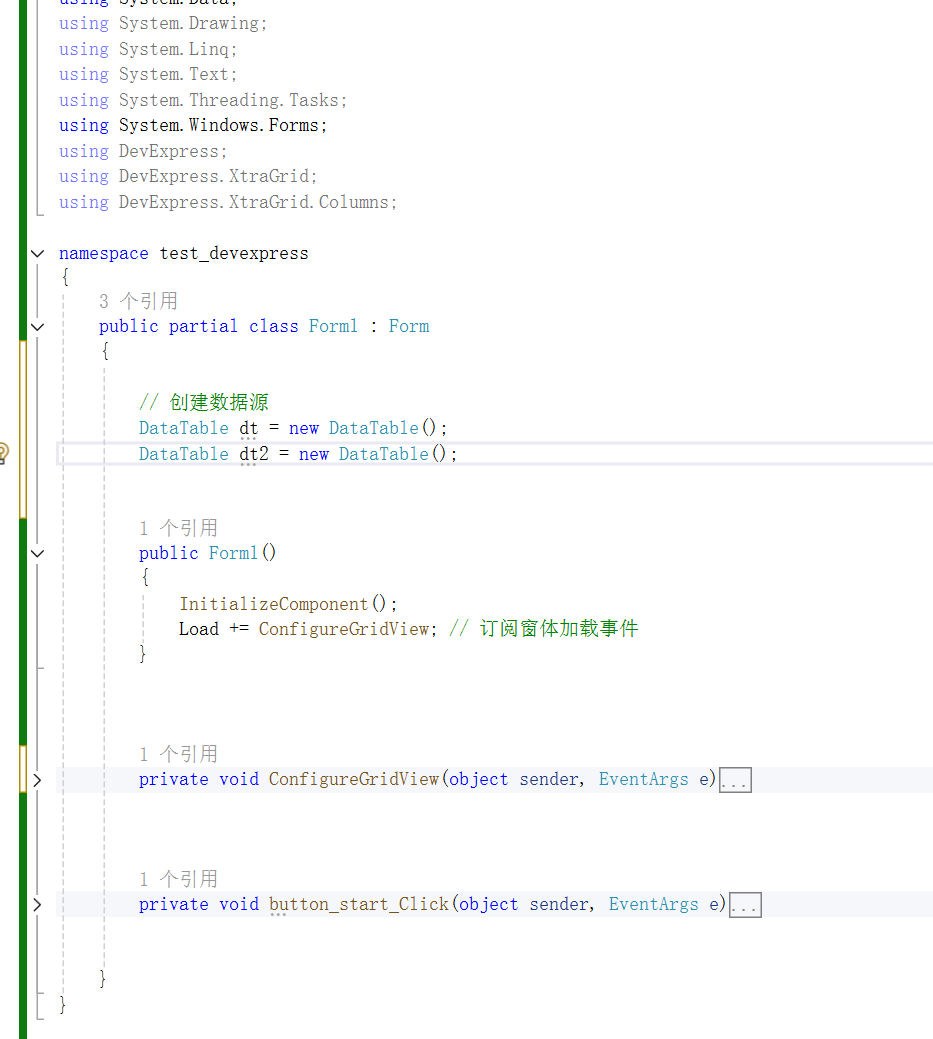Collapse the Form1 class block
This screenshot has width=933, height=1039.
38,327
